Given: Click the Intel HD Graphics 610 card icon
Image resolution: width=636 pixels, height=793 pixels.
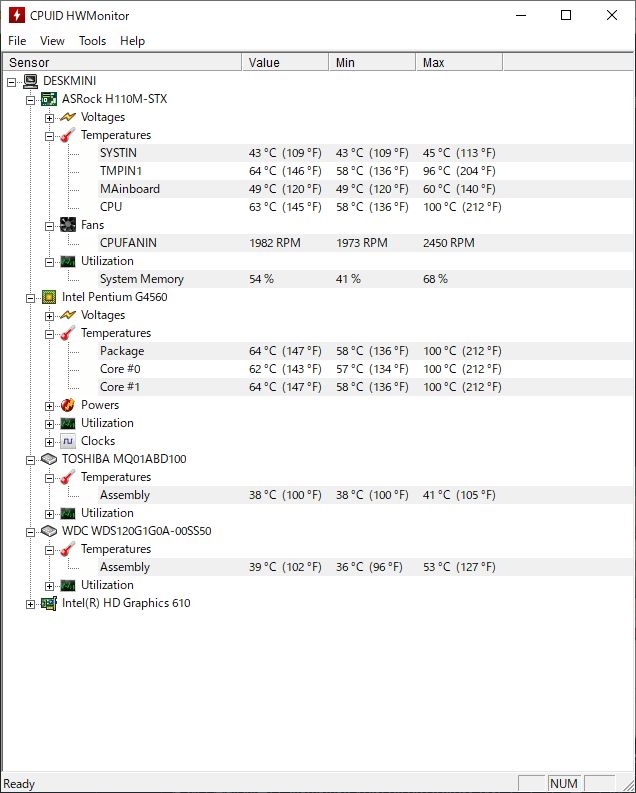Looking at the screenshot, I should (x=49, y=603).
